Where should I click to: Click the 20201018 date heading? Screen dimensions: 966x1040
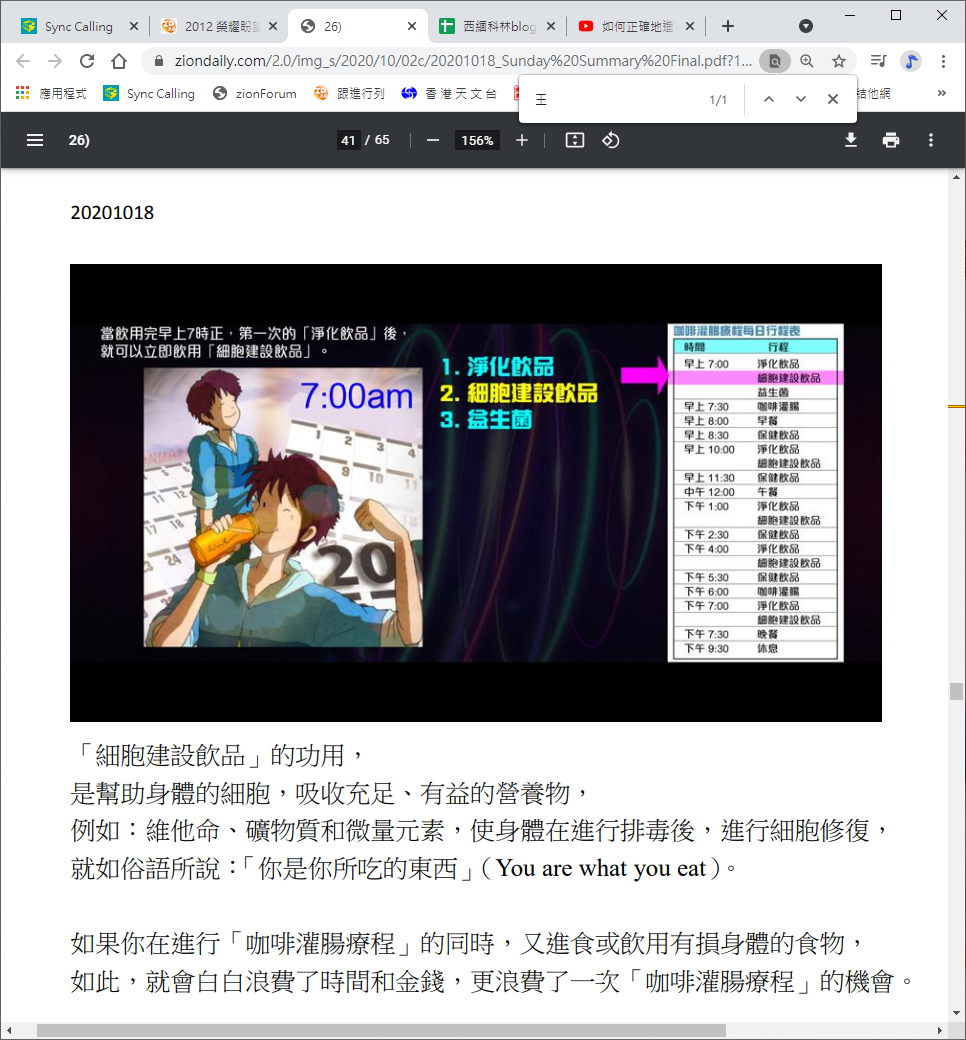(112, 213)
